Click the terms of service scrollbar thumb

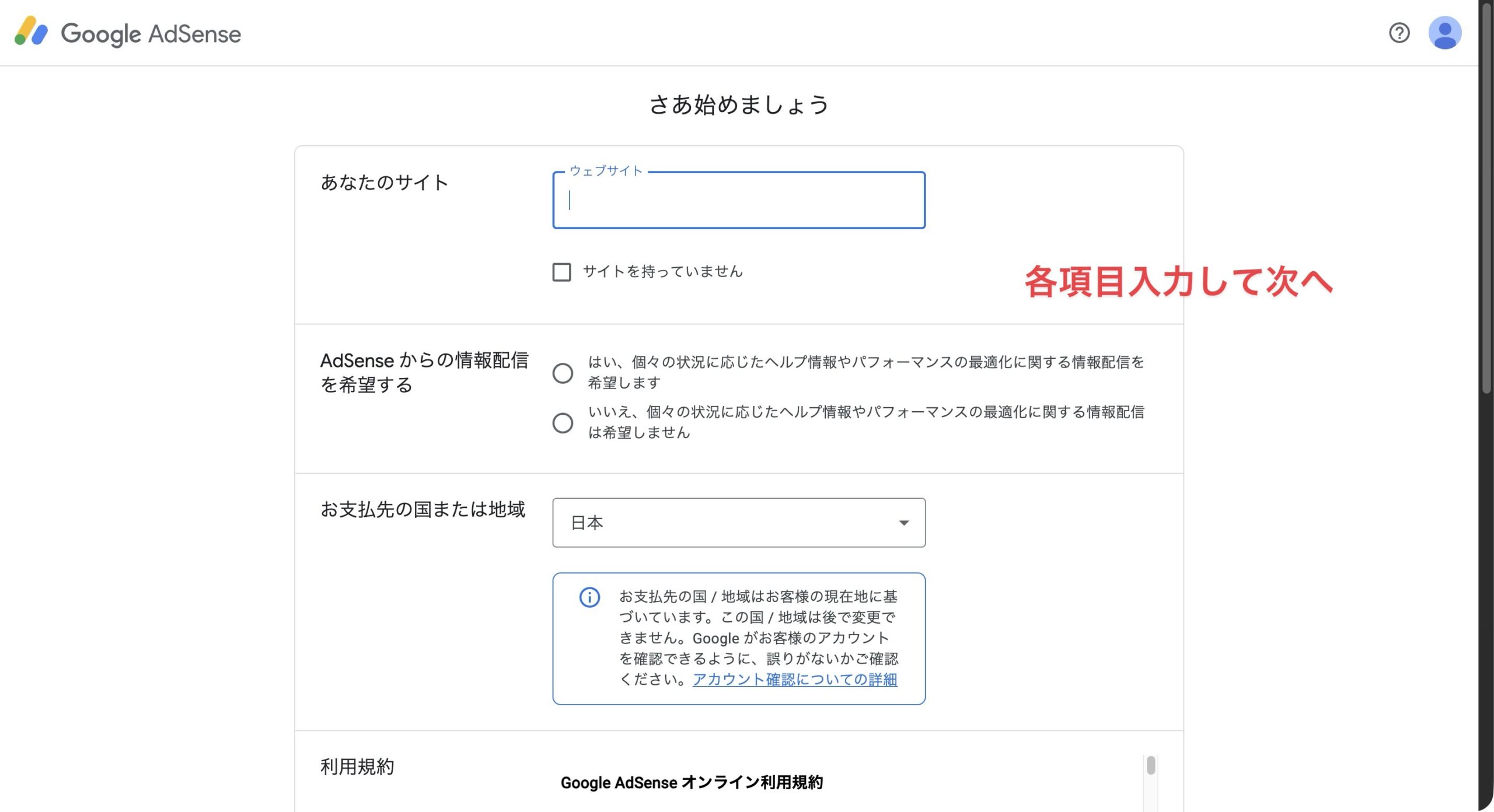[x=1150, y=765]
